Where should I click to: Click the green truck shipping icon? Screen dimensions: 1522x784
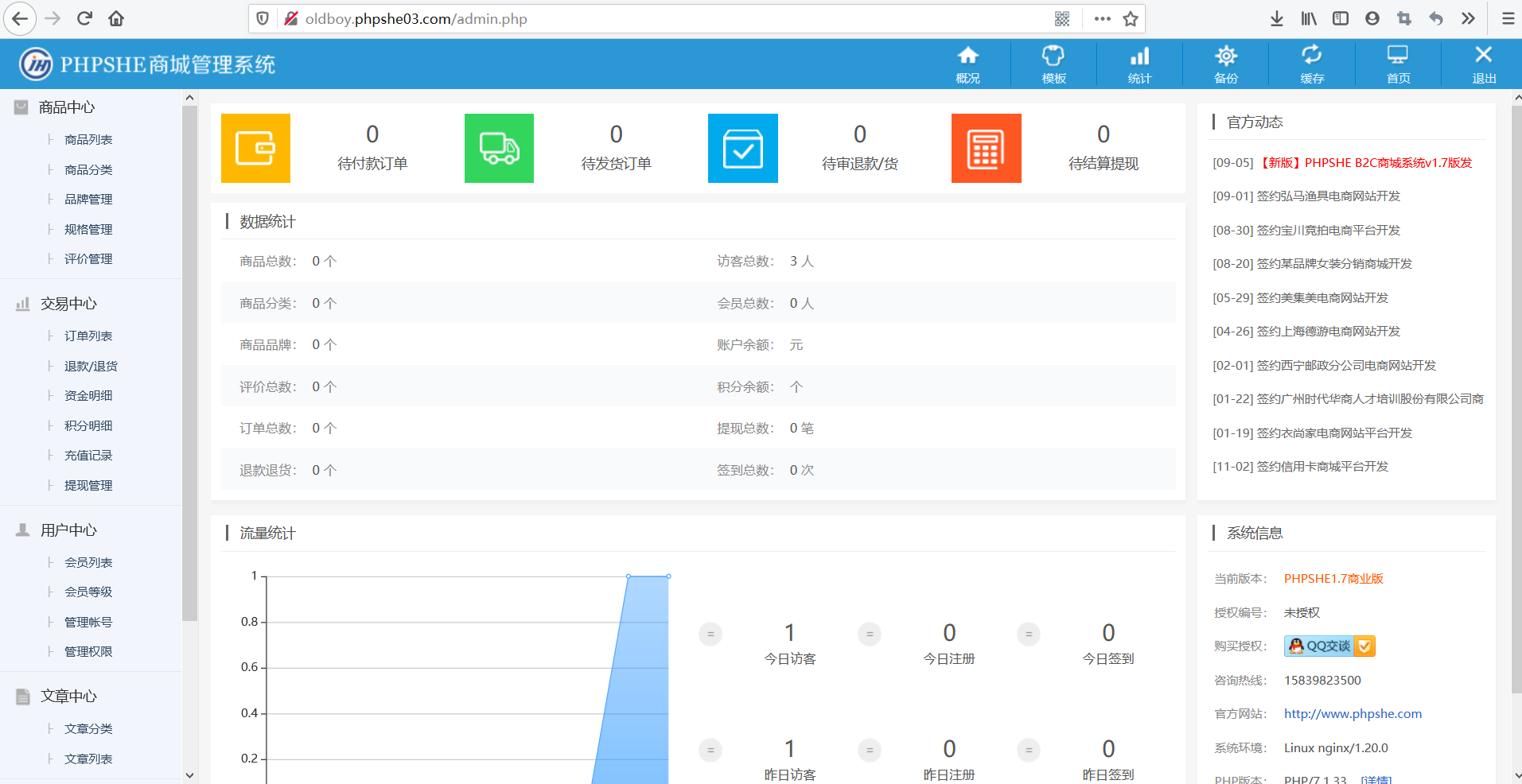point(499,148)
